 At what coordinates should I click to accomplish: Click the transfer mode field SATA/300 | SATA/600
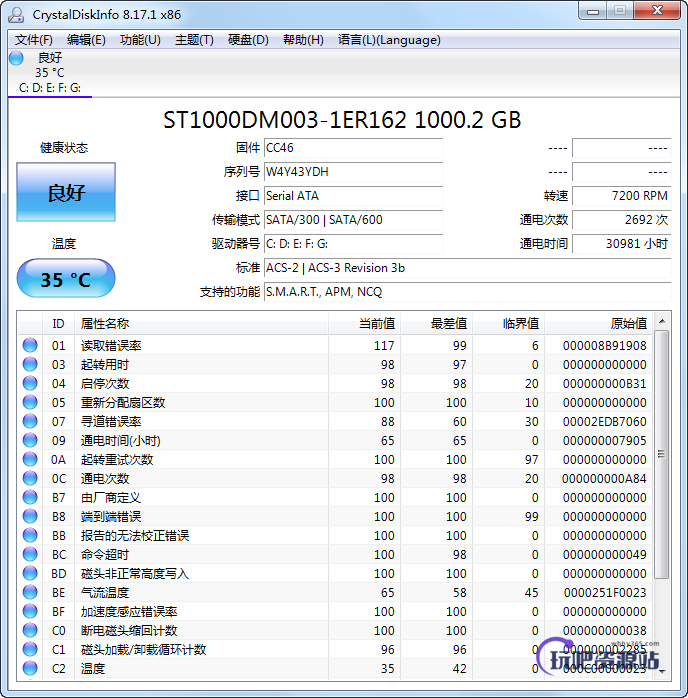point(353,220)
